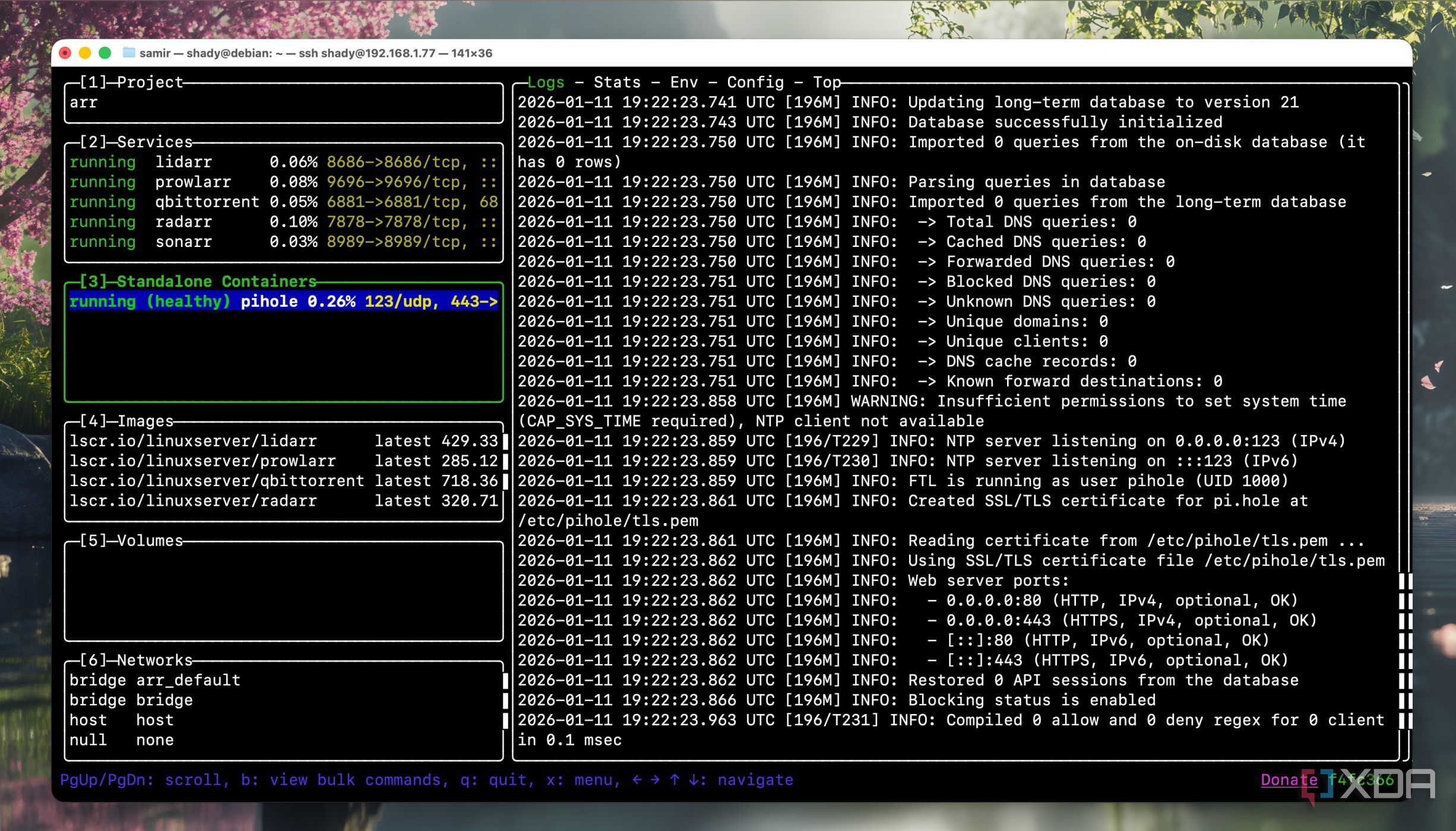The image size is (1456, 831).
Task: Click the Images panel scrollbar
Action: click(505, 461)
